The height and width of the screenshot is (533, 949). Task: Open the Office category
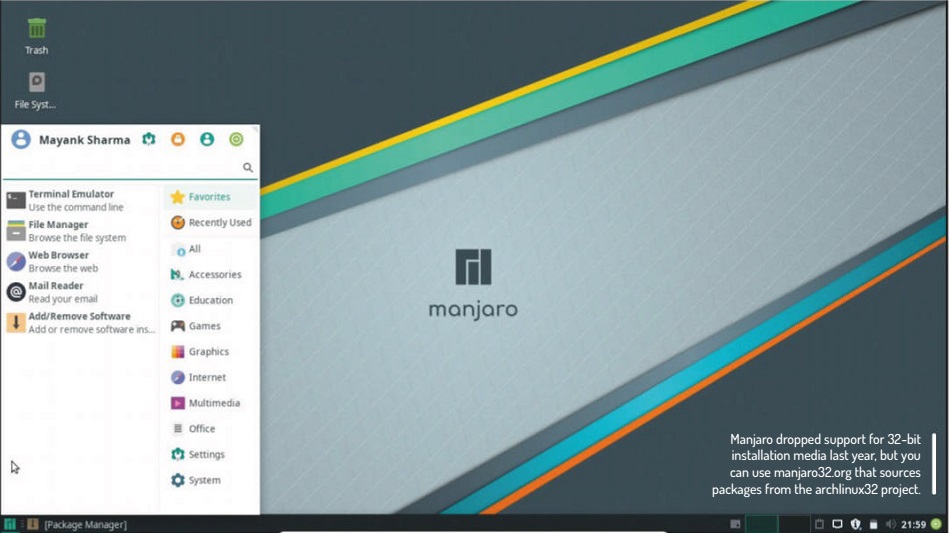click(210, 429)
